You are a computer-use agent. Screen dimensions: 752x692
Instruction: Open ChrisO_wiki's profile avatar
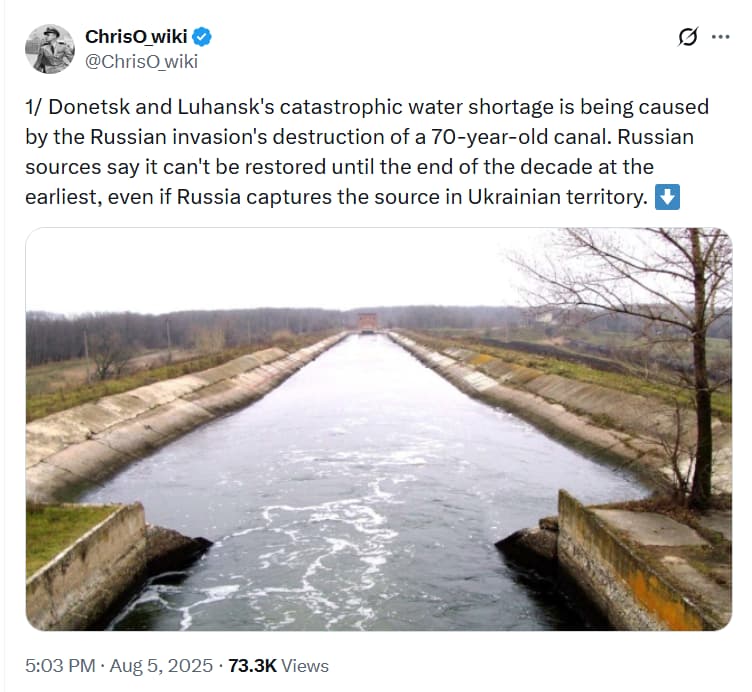click(50, 49)
